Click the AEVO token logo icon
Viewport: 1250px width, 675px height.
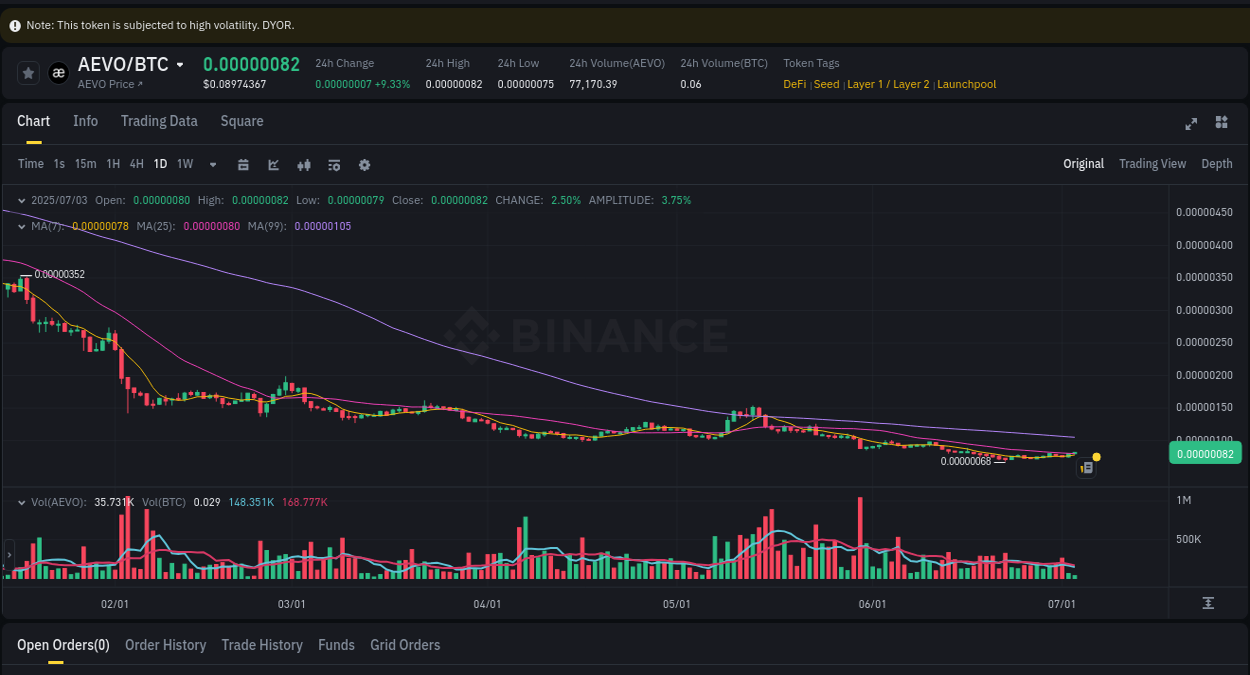click(x=57, y=72)
